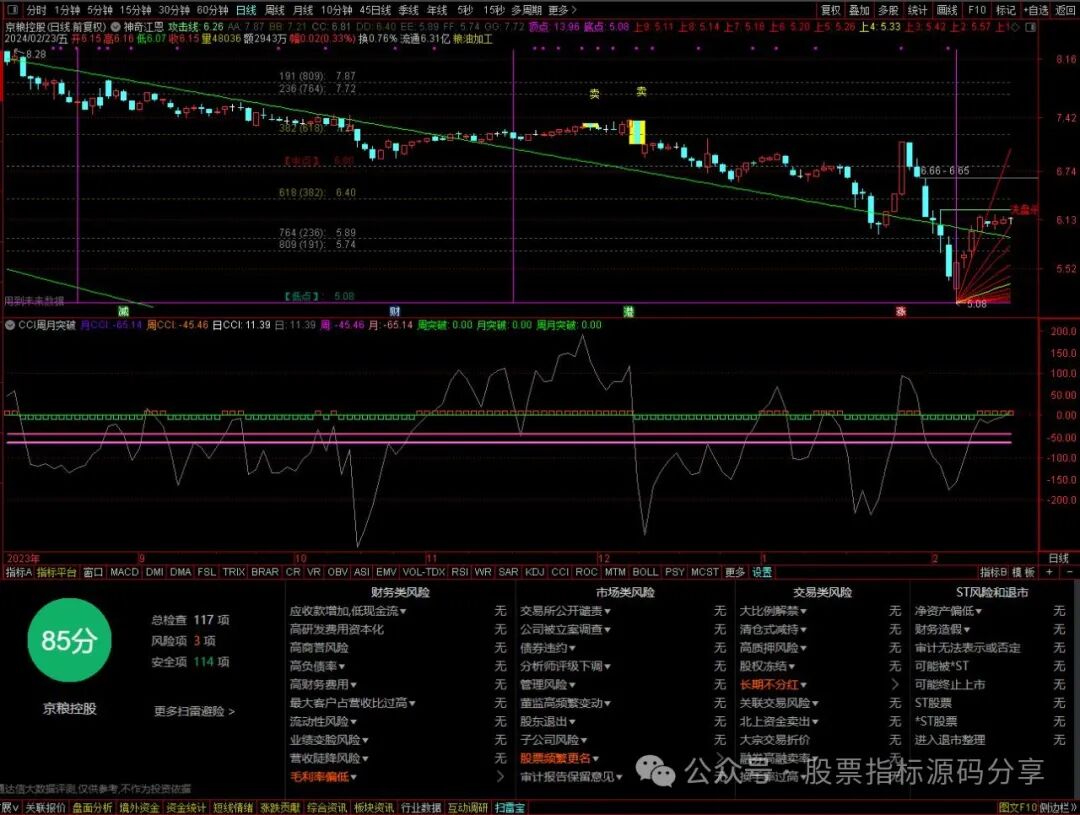Click the 2023年 date label on timeline
Viewport: 1080px width, 815px height.
tap(23, 558)
